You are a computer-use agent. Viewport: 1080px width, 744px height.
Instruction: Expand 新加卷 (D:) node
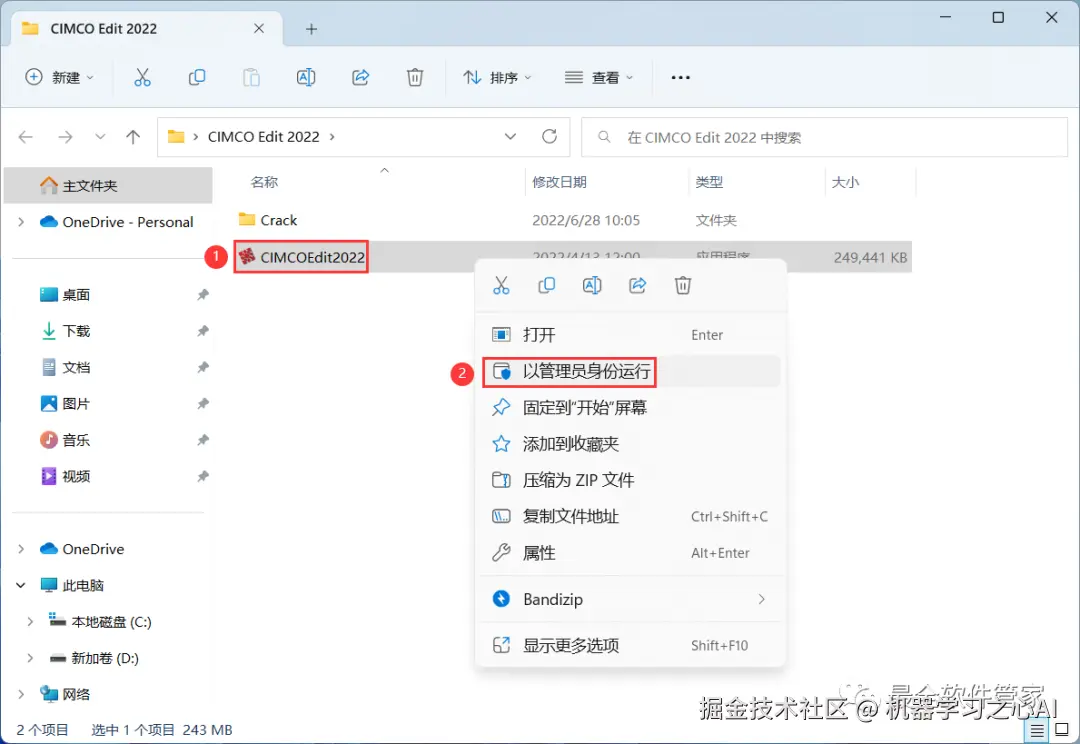pos(30,658)
